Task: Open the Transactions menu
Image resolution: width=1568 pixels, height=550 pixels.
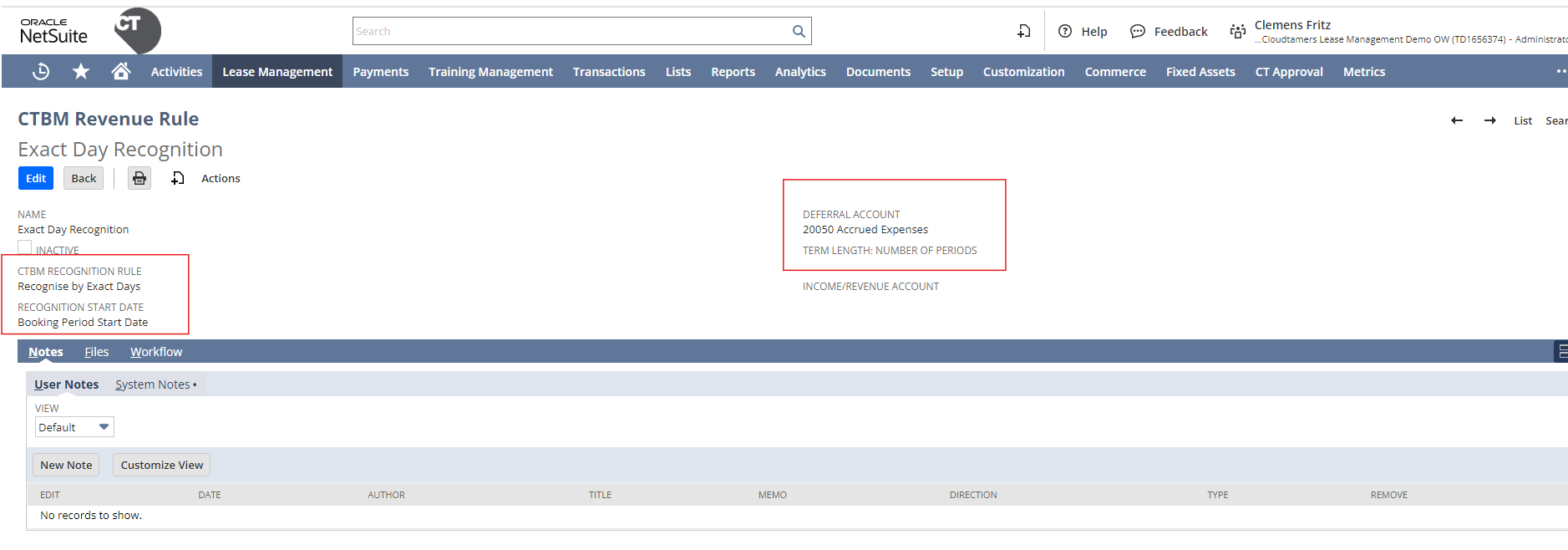Action: pos(609,72)
